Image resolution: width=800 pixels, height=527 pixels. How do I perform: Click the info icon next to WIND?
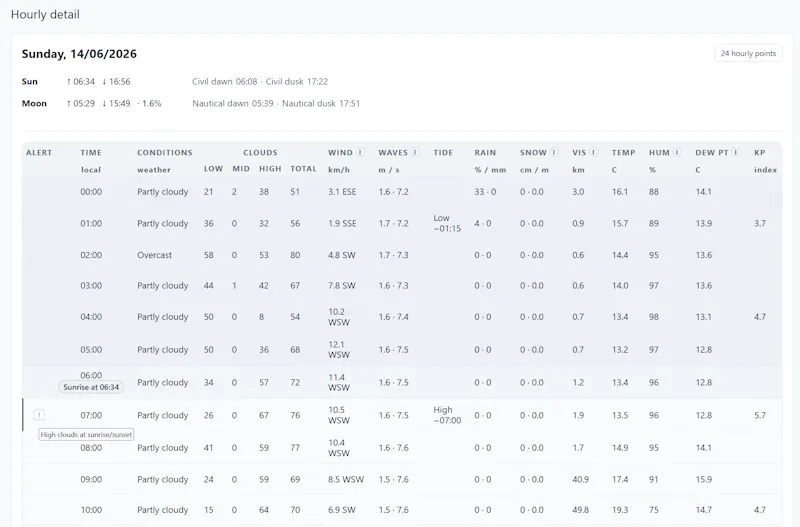[360, 153]
